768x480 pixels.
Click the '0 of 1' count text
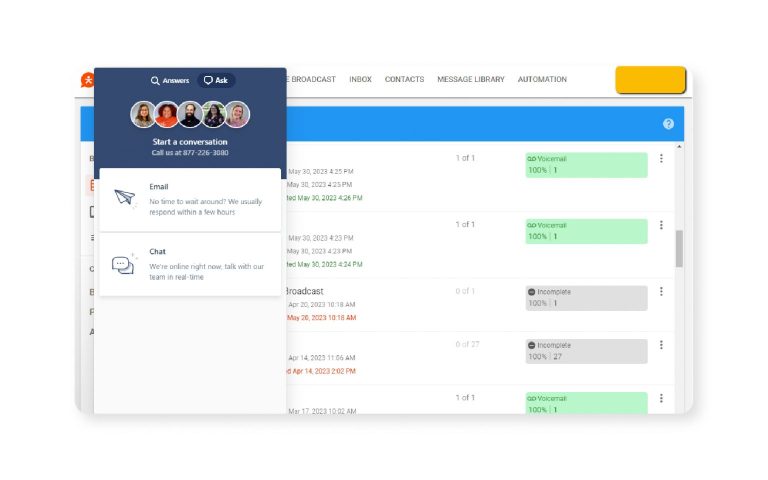click(x=465, y=291)
